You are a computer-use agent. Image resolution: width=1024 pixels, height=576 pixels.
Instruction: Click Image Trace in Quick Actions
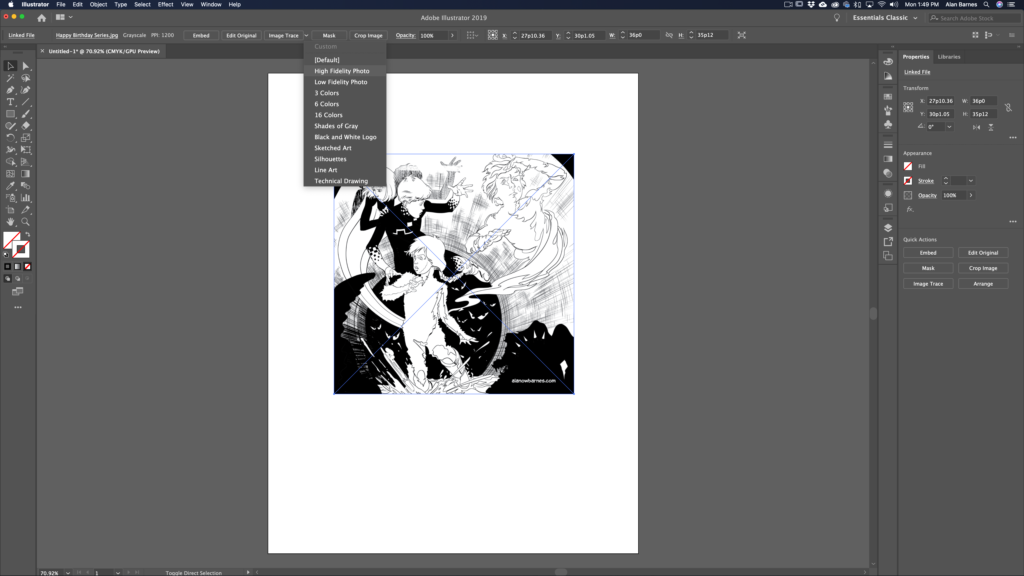pos(928,284)
